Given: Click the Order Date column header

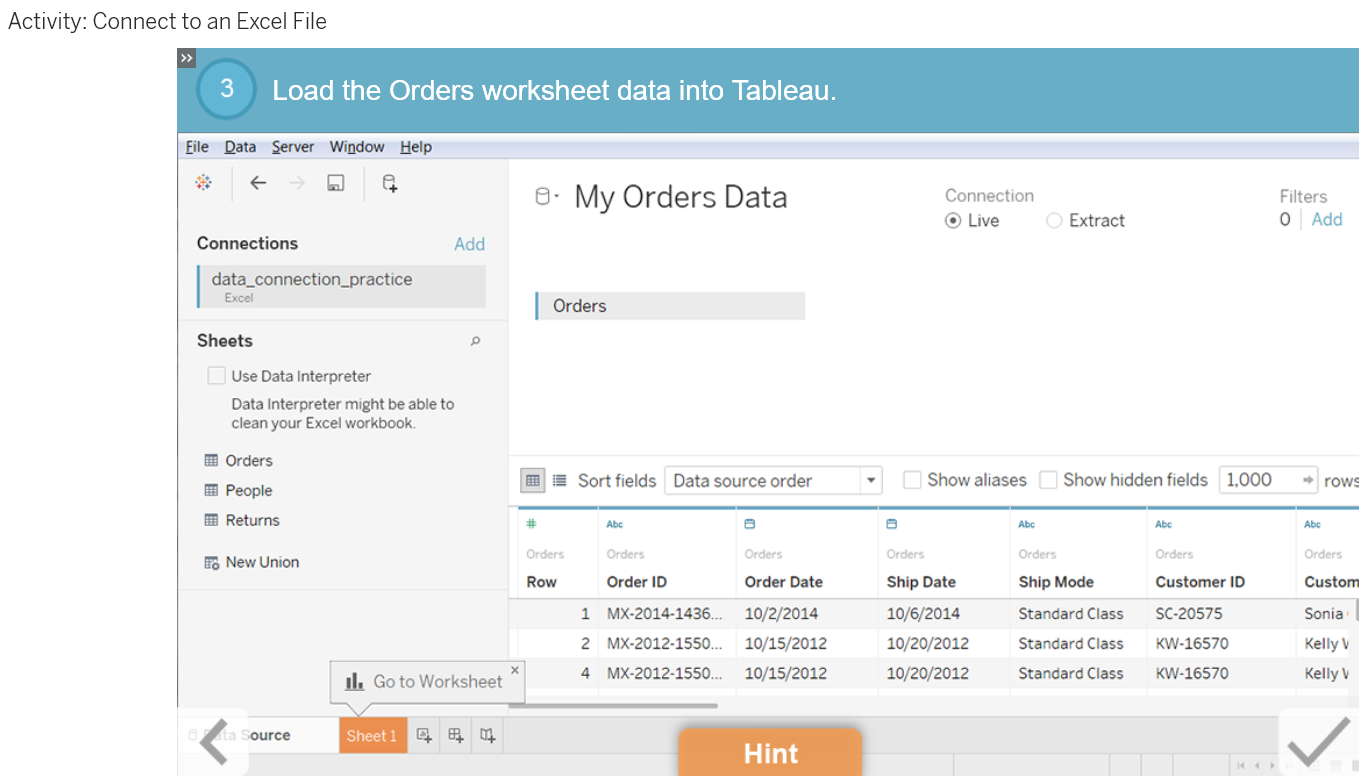Looking at the screenshot, I should tap(784, 582).
